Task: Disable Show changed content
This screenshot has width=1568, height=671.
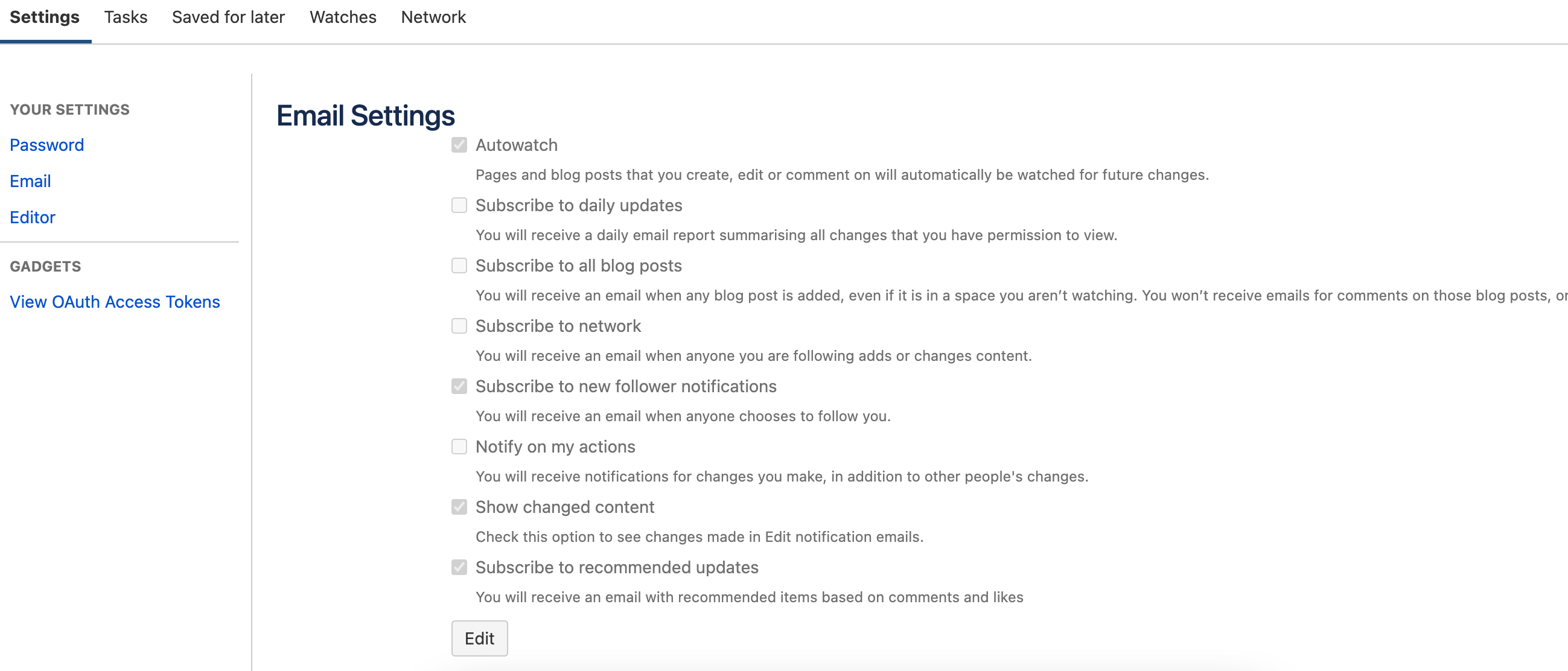Action: click(x=459, y=507)
